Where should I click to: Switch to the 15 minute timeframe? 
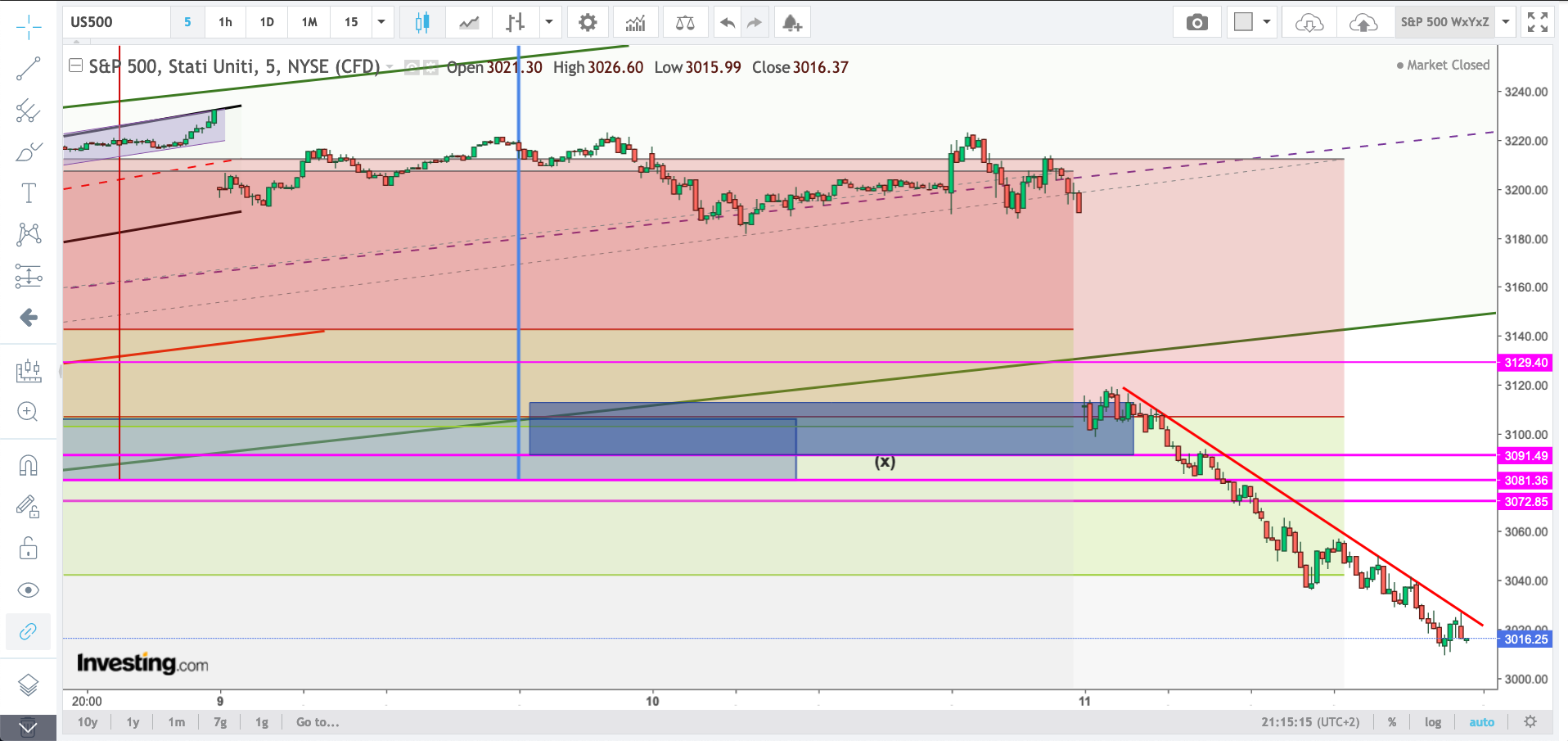coord(351,22)
